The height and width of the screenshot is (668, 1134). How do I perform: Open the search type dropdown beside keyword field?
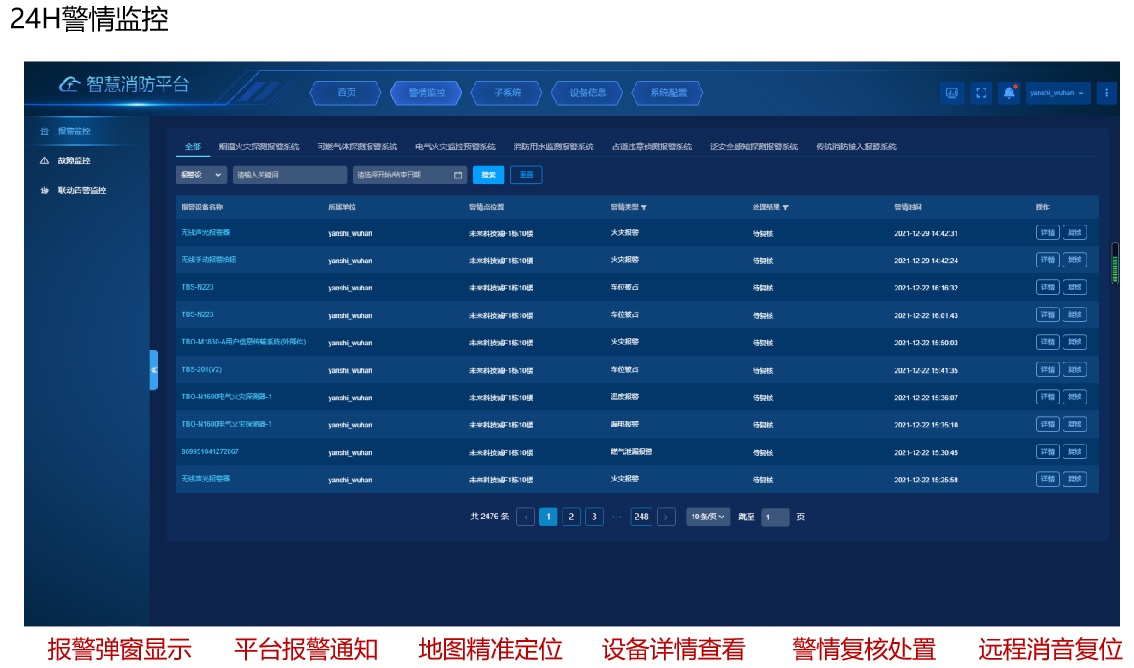pyautogui.click(x=201, y=175)
